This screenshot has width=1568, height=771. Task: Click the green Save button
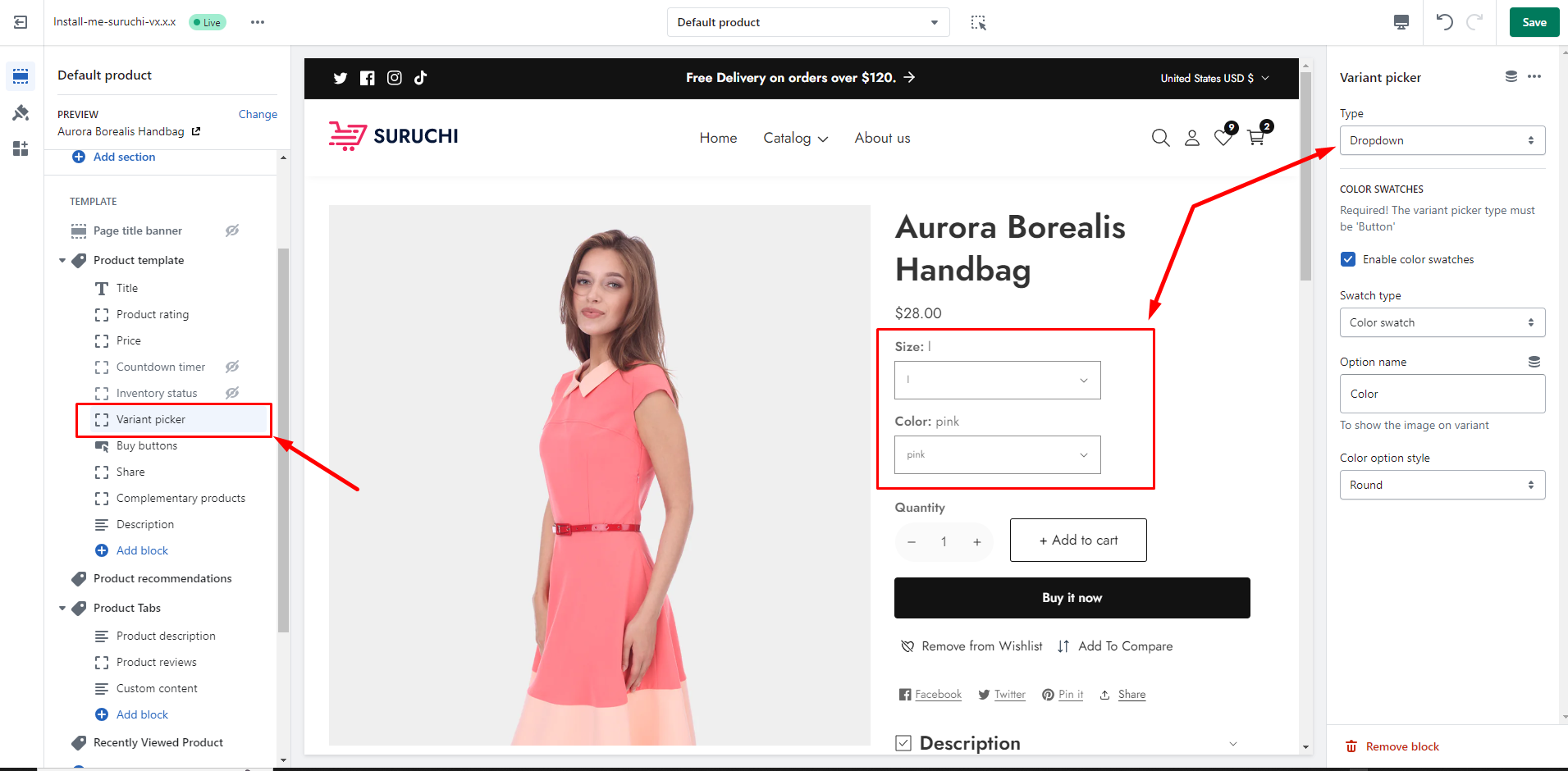tap(1534, 22)
